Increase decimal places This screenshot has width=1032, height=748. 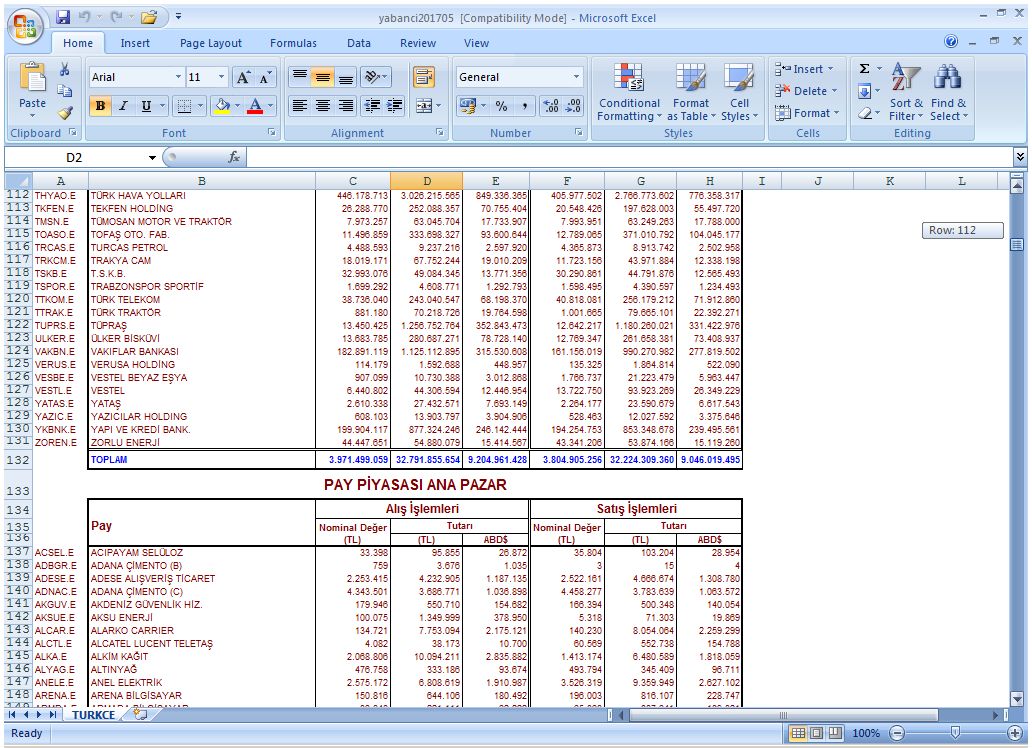551,105
